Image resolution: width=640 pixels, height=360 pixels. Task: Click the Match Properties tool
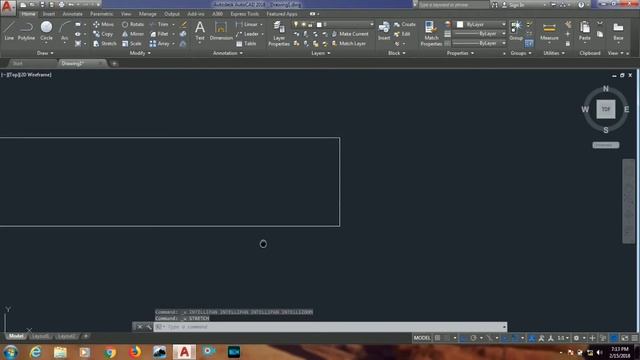point(431,33)
